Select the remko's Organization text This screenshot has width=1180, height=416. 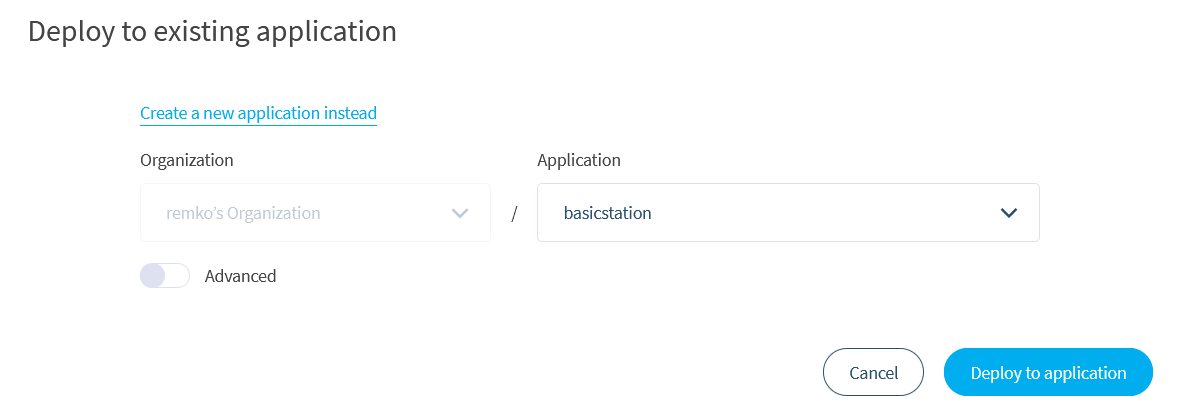pyautogui.click(x=243, y=213)
